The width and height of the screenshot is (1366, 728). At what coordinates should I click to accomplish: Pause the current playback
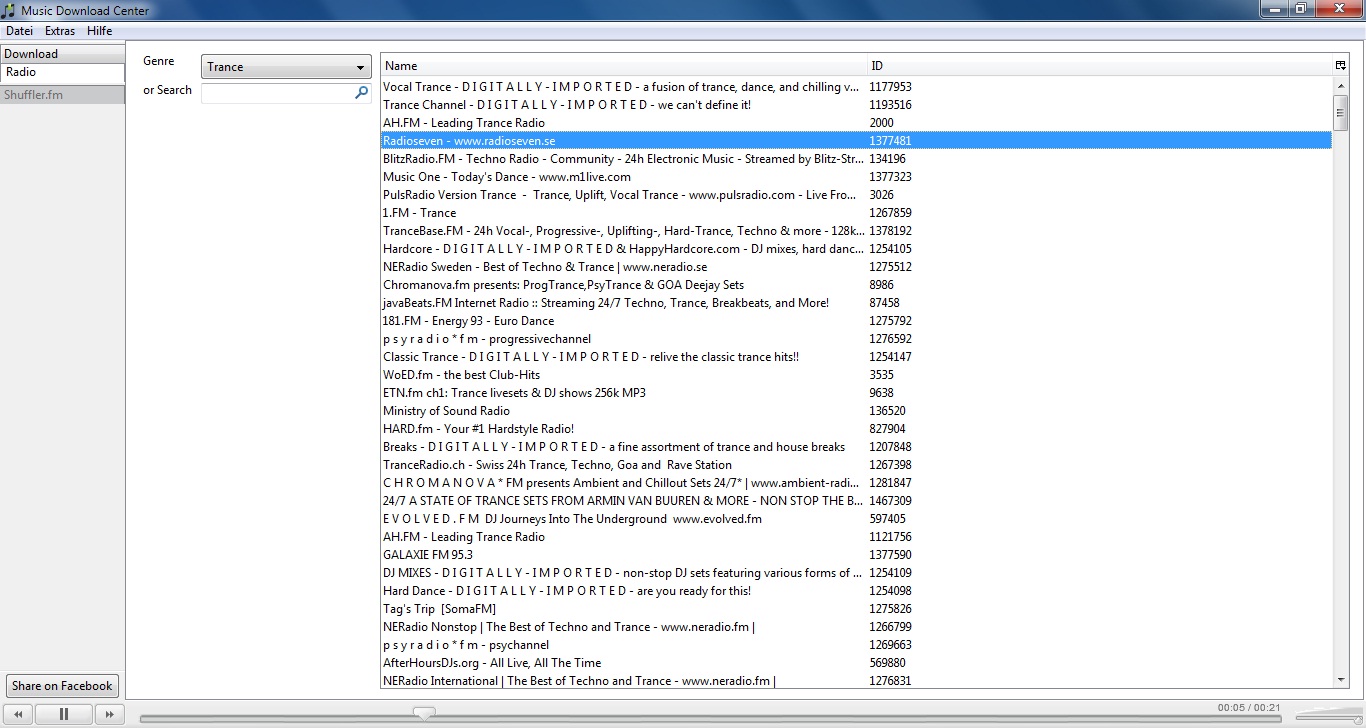(x=64, y=714)
